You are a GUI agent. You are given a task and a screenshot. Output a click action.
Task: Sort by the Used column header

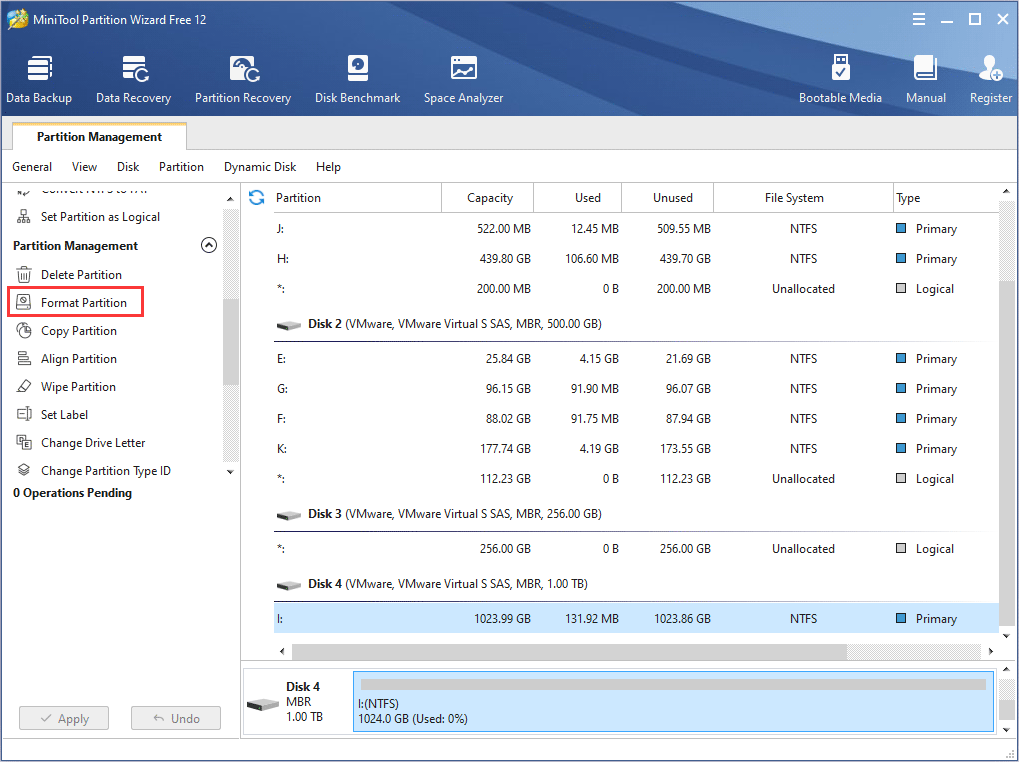[578, 197]
